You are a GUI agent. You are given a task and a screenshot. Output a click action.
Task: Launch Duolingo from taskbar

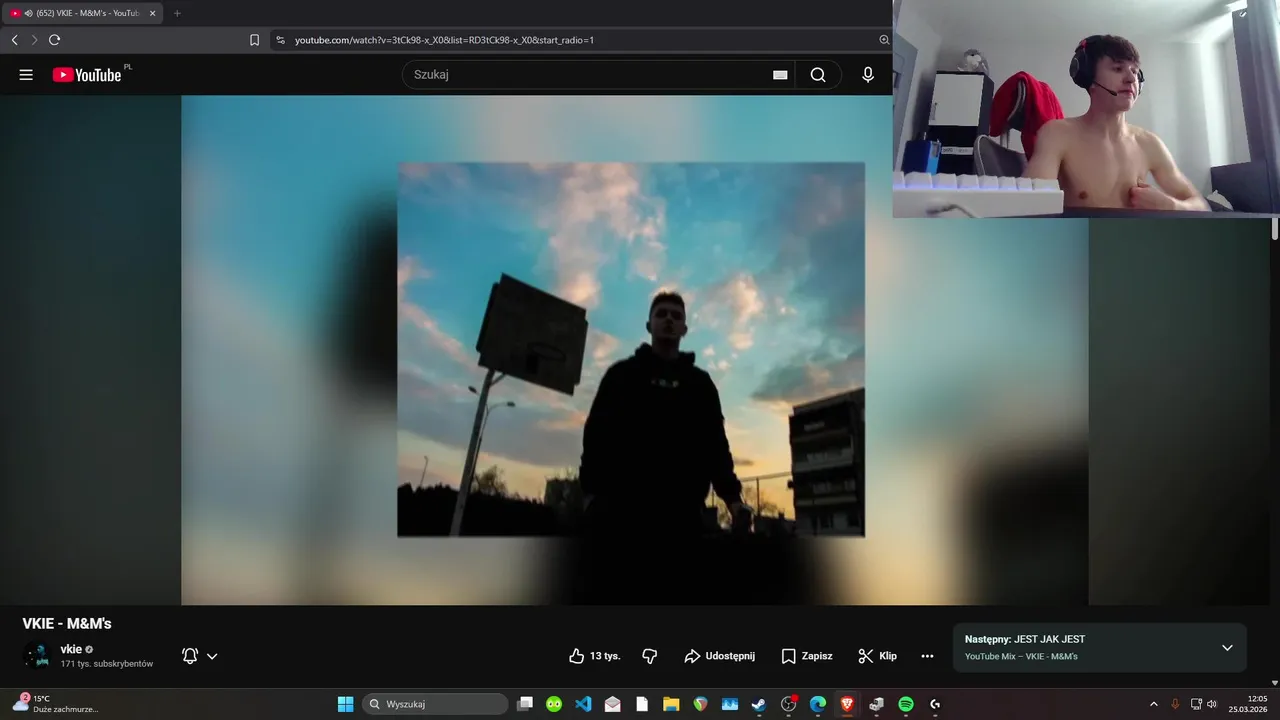[554, 704]
